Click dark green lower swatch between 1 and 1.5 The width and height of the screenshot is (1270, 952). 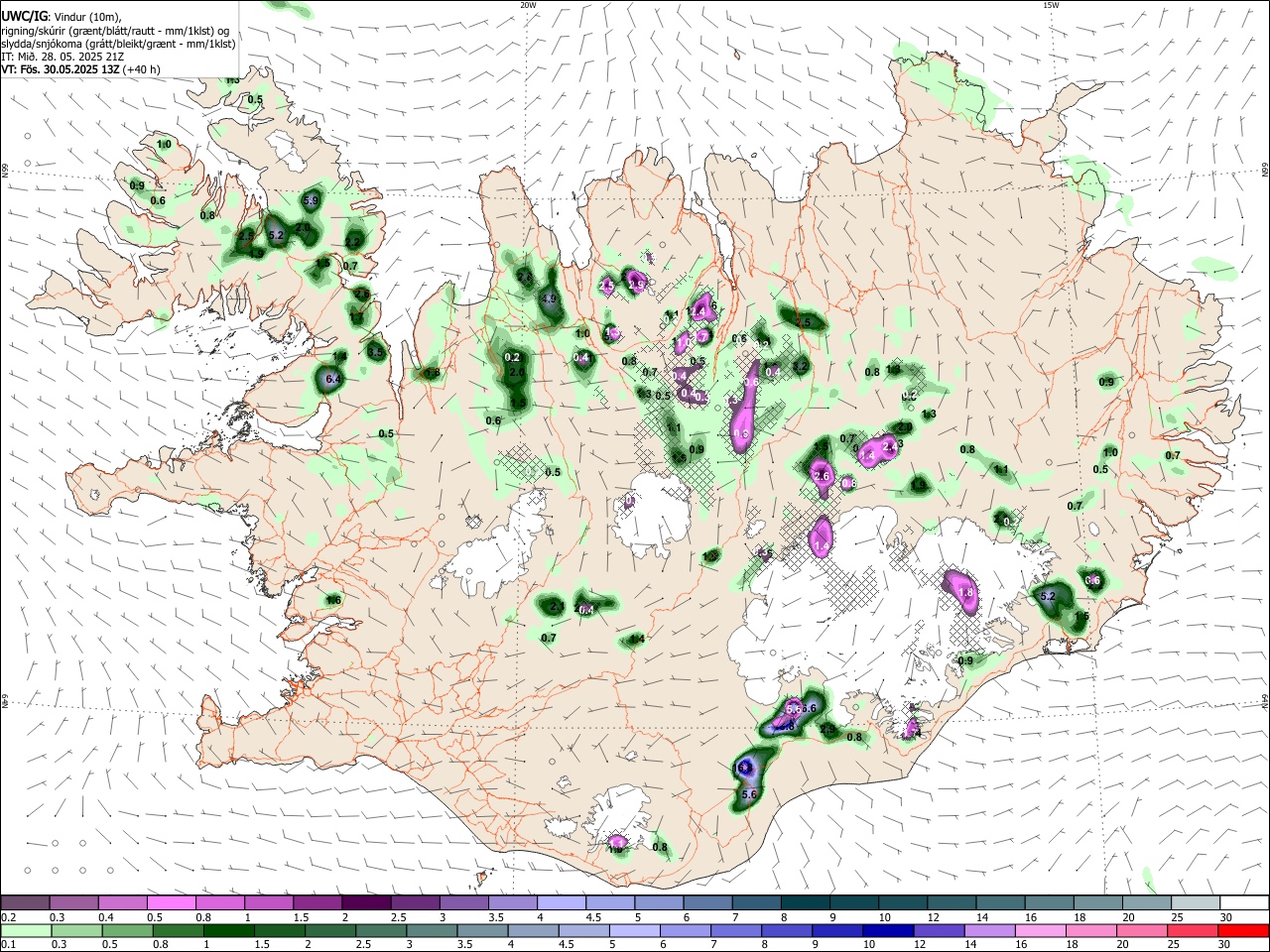[x=228, y=930]
